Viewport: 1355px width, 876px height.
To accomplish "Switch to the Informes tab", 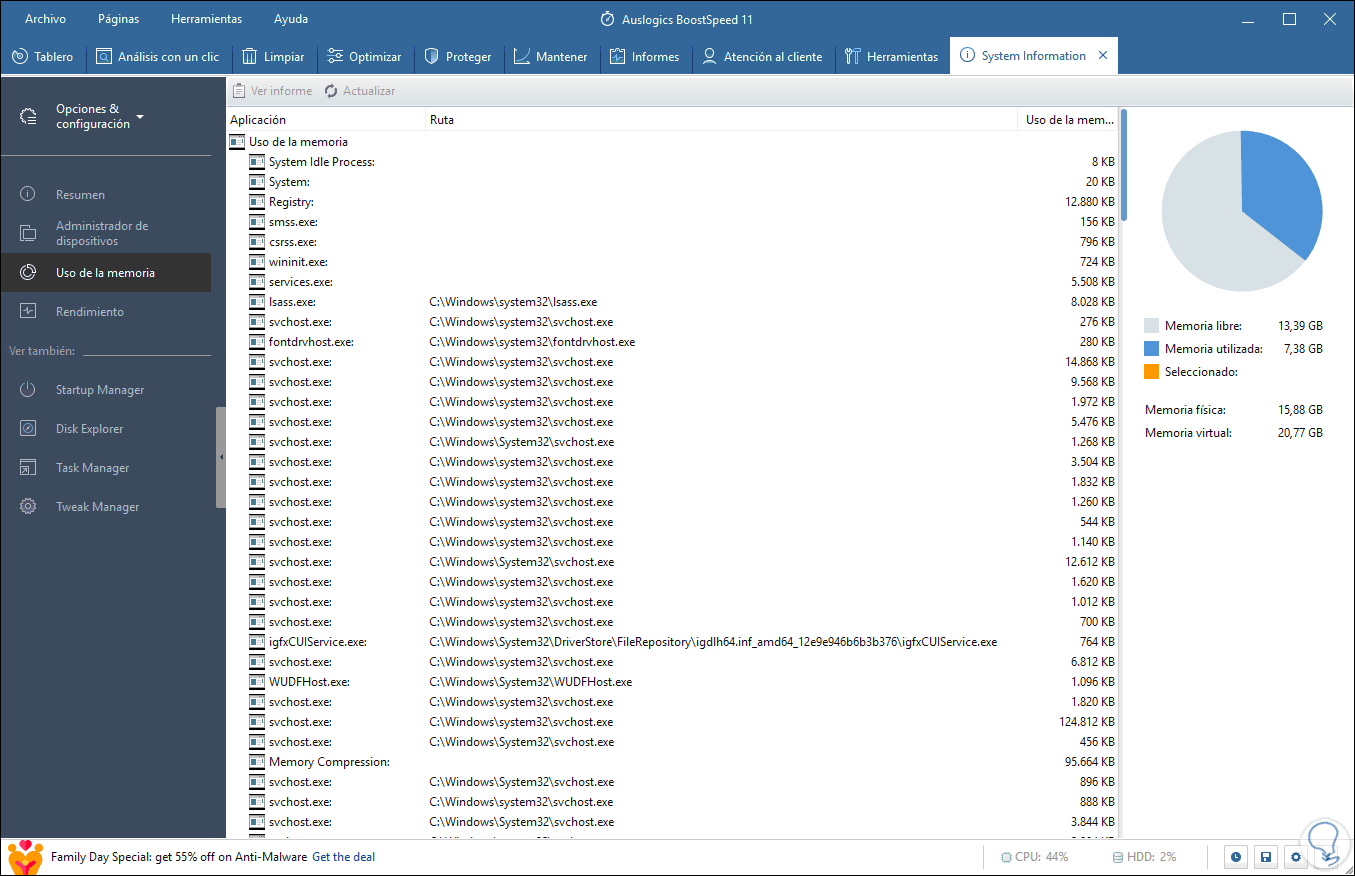I will click(645, 57).
